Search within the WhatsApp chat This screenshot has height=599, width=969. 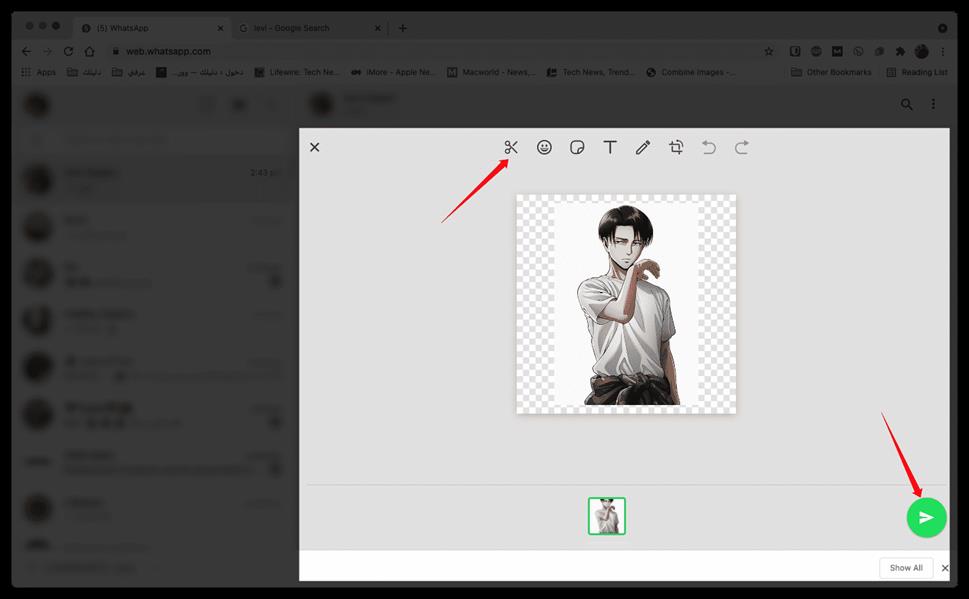click(906, 104)
